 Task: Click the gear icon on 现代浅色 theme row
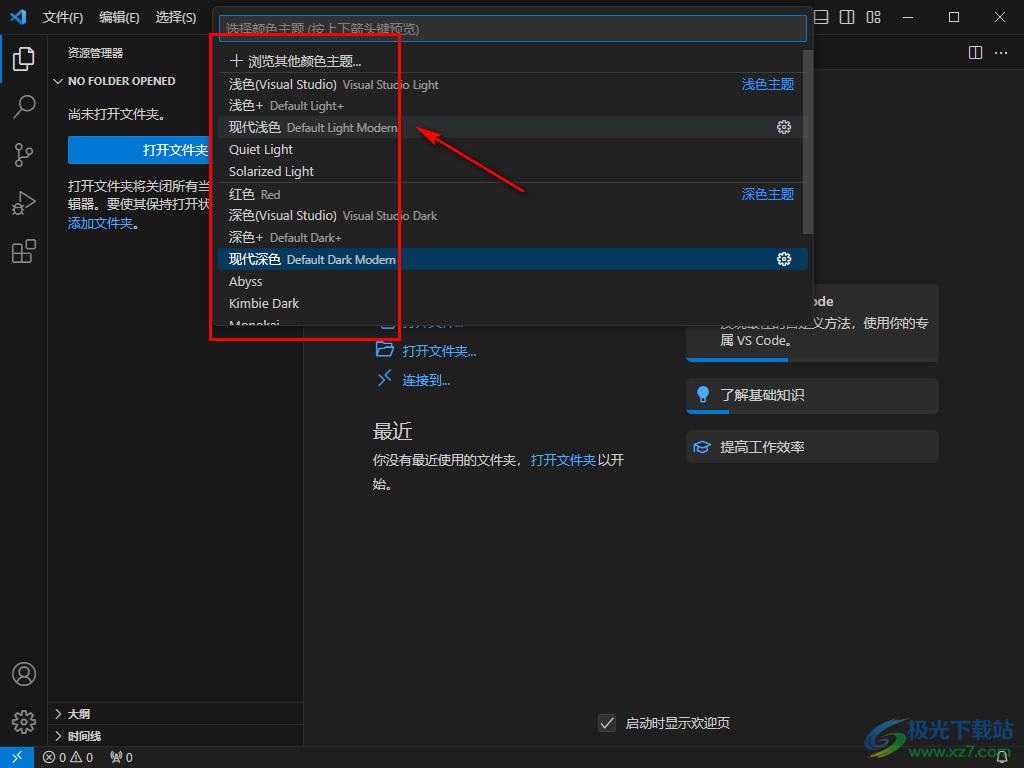(784, 127)
